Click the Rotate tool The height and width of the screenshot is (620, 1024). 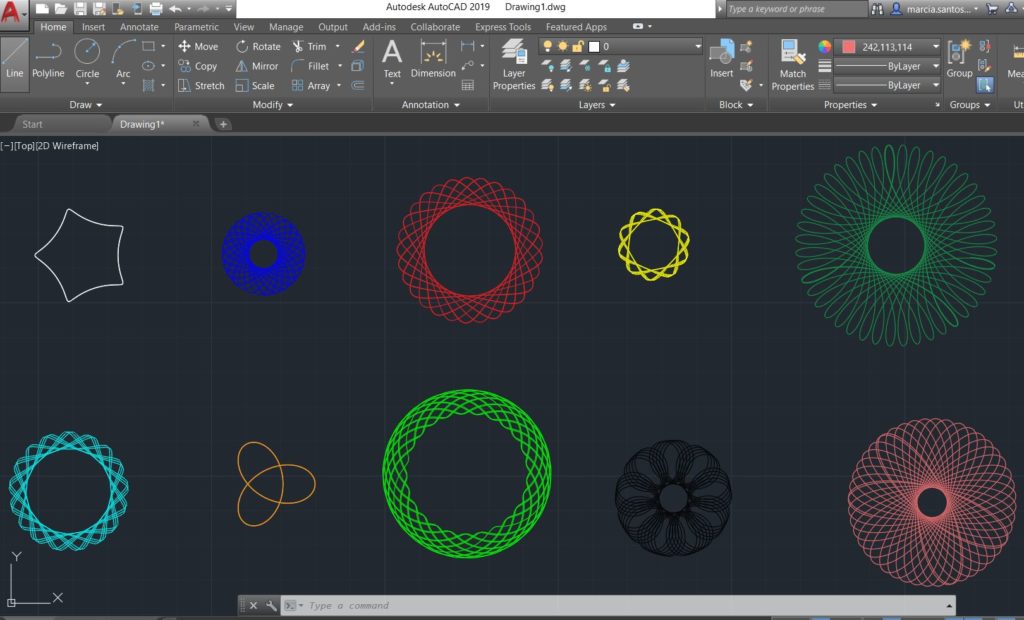tap(259, 46)
